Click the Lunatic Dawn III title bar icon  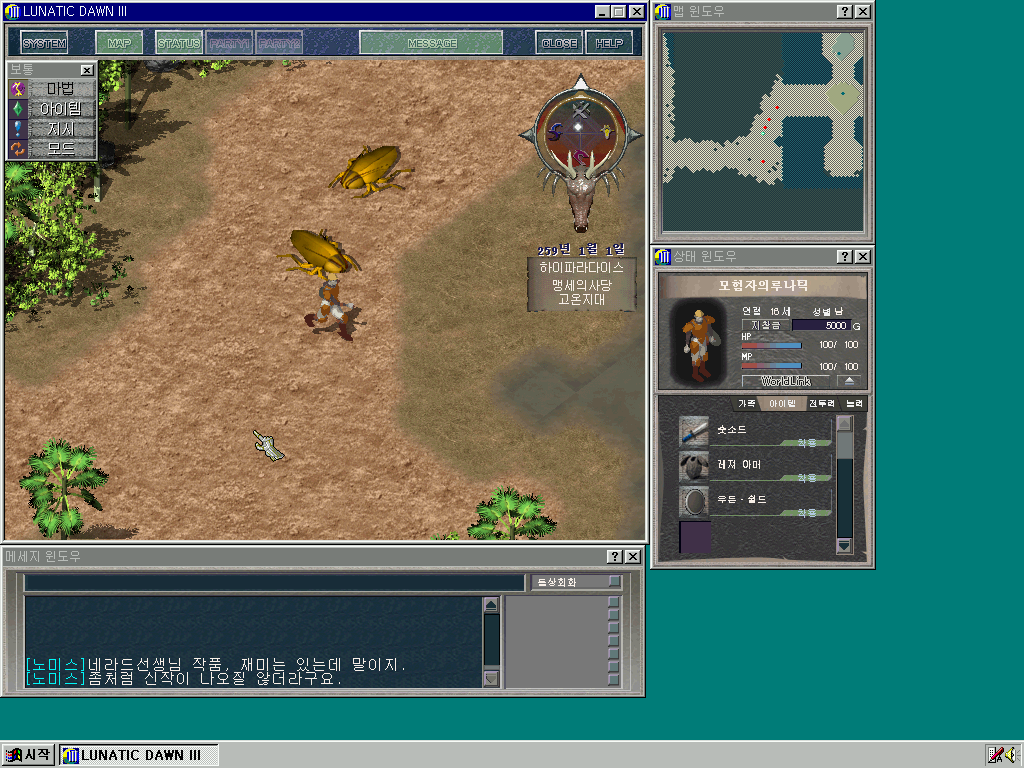(x=12, y=11)
